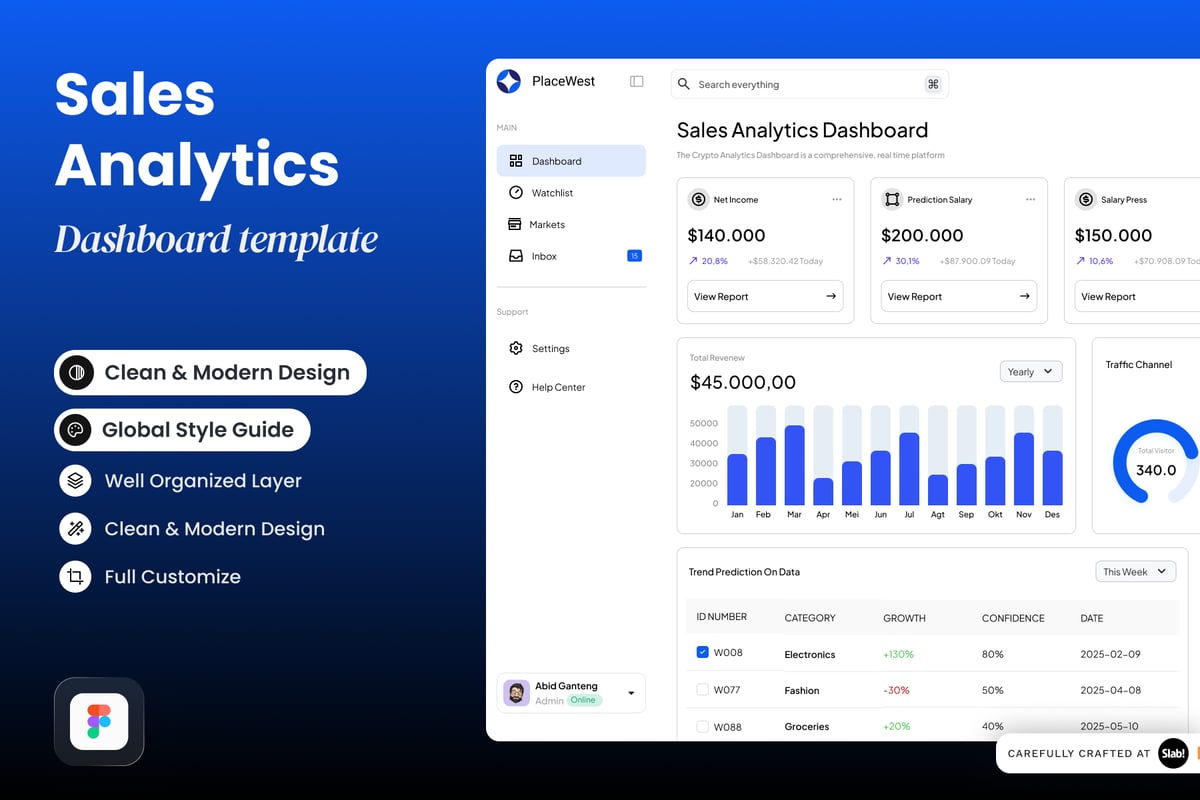Click View Report under Net Income
1200x800 pixels.
click(765, 297)
